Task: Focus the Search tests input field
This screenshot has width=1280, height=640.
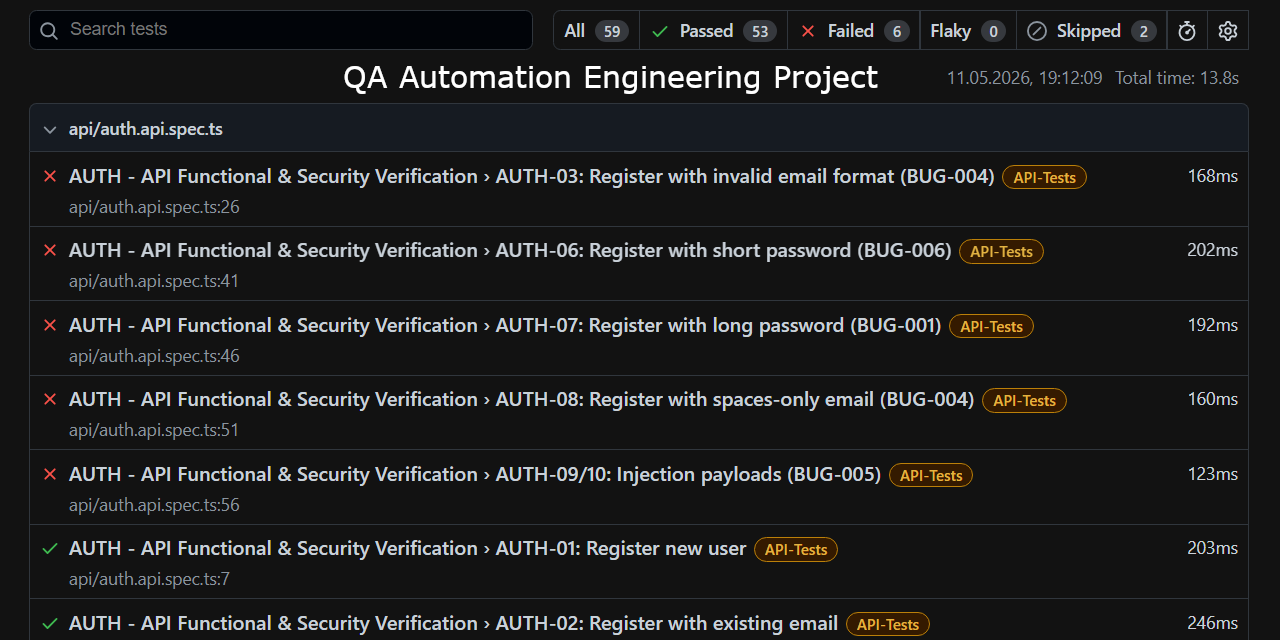Action: [x=281, y=30]
